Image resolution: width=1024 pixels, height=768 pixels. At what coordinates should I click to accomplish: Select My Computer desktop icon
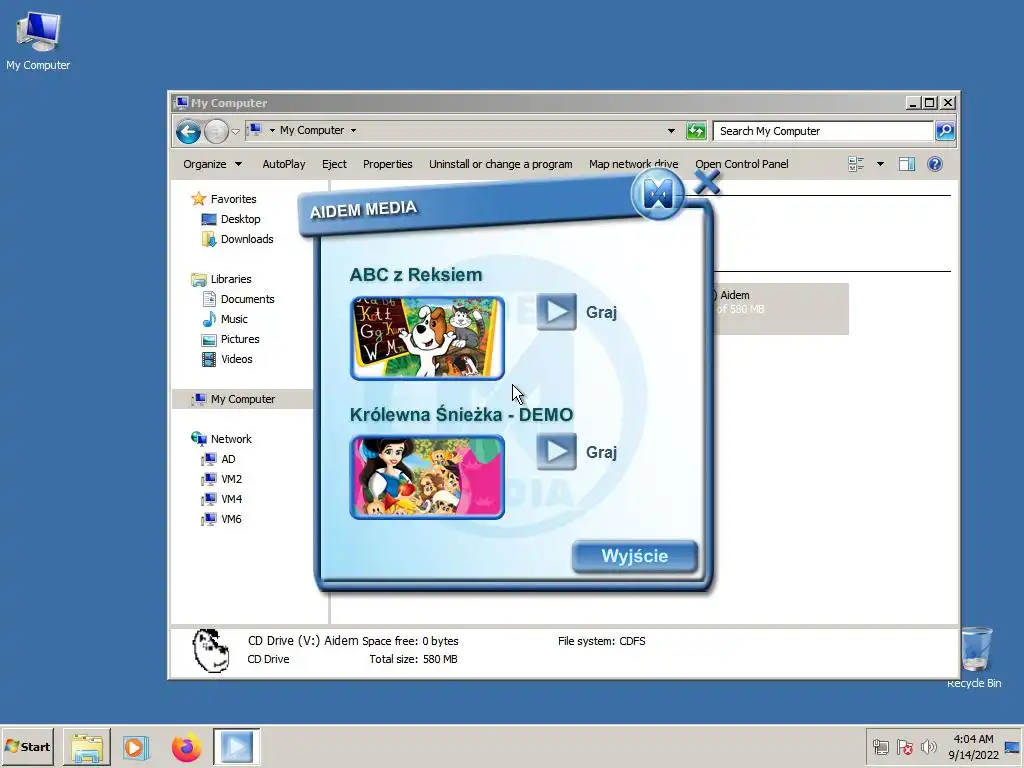38,40
